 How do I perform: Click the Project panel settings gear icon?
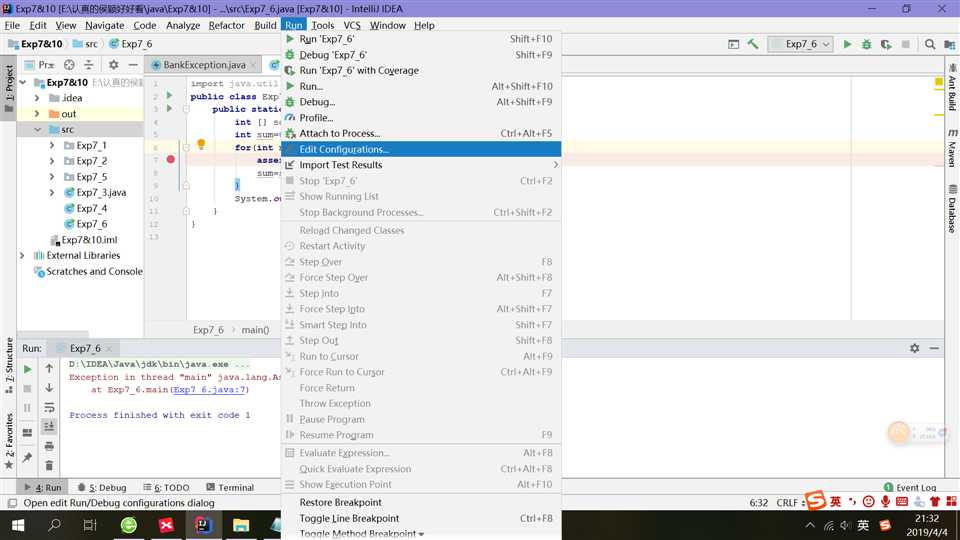[113, 64]
